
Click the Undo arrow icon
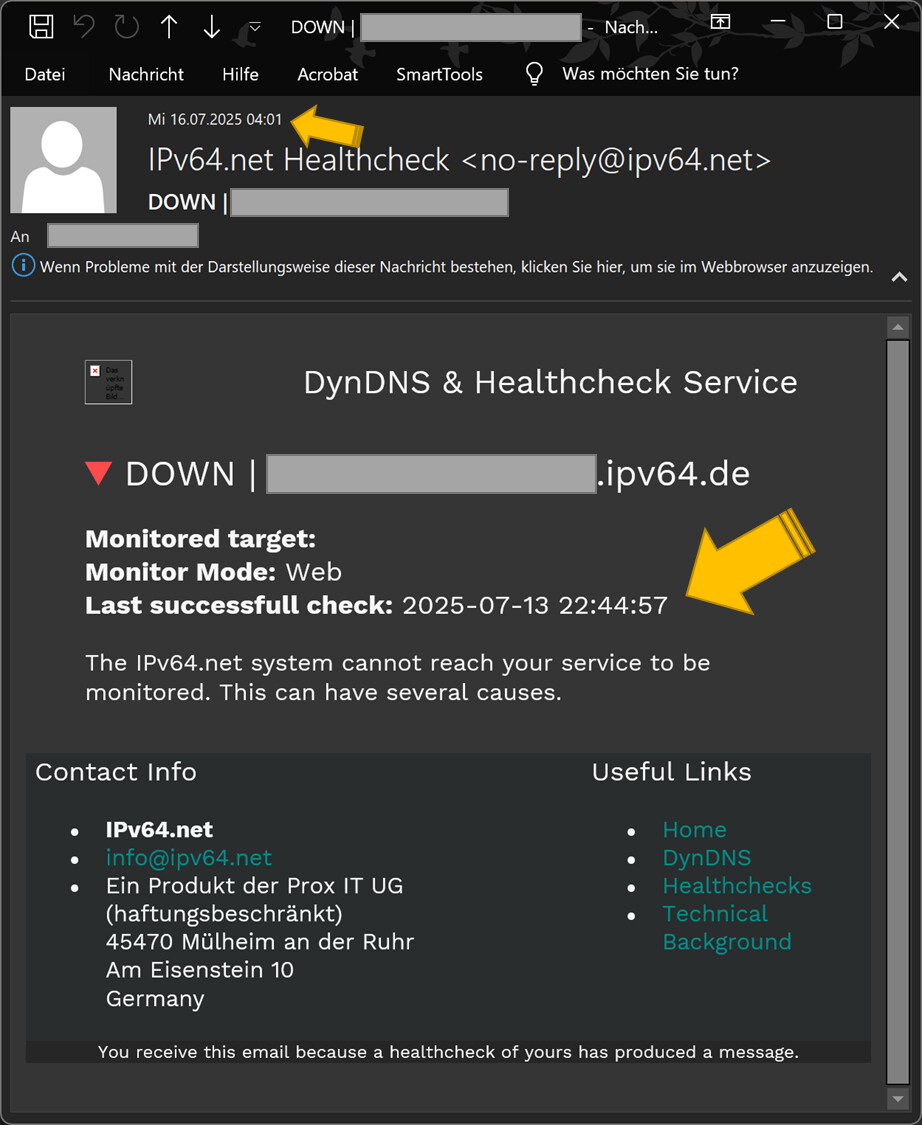pos(84,27)
